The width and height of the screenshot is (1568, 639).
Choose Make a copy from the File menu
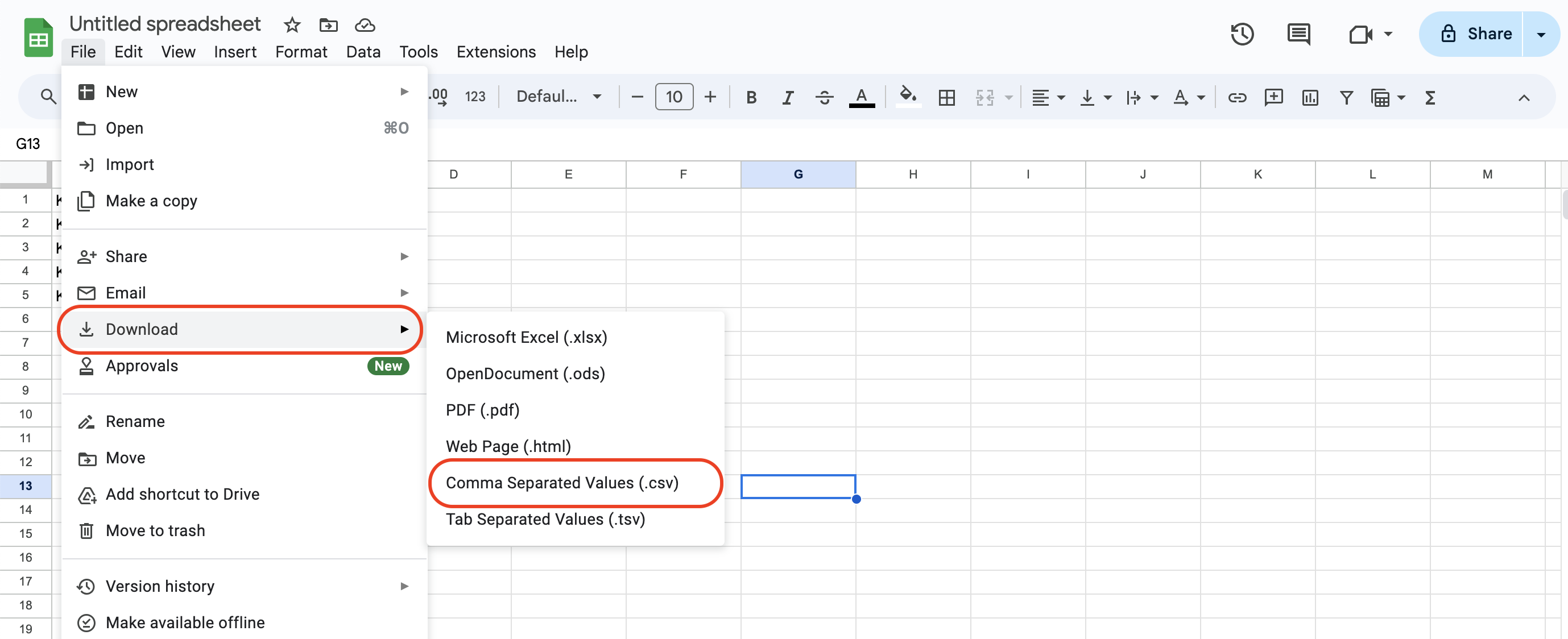coord(151,200)
